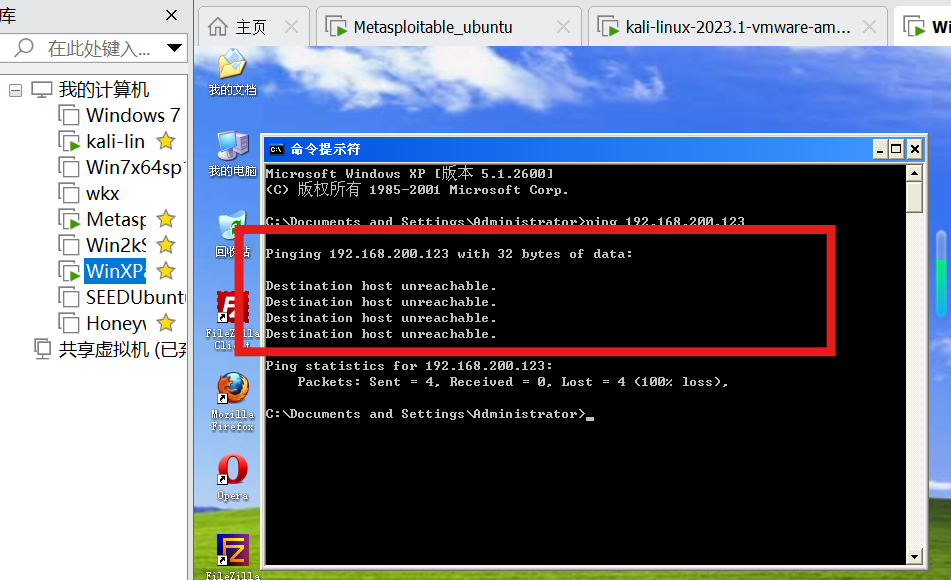
Task: Click the Windows 7 VM icon
Action: pyautogui.click(x=69, y=115)
